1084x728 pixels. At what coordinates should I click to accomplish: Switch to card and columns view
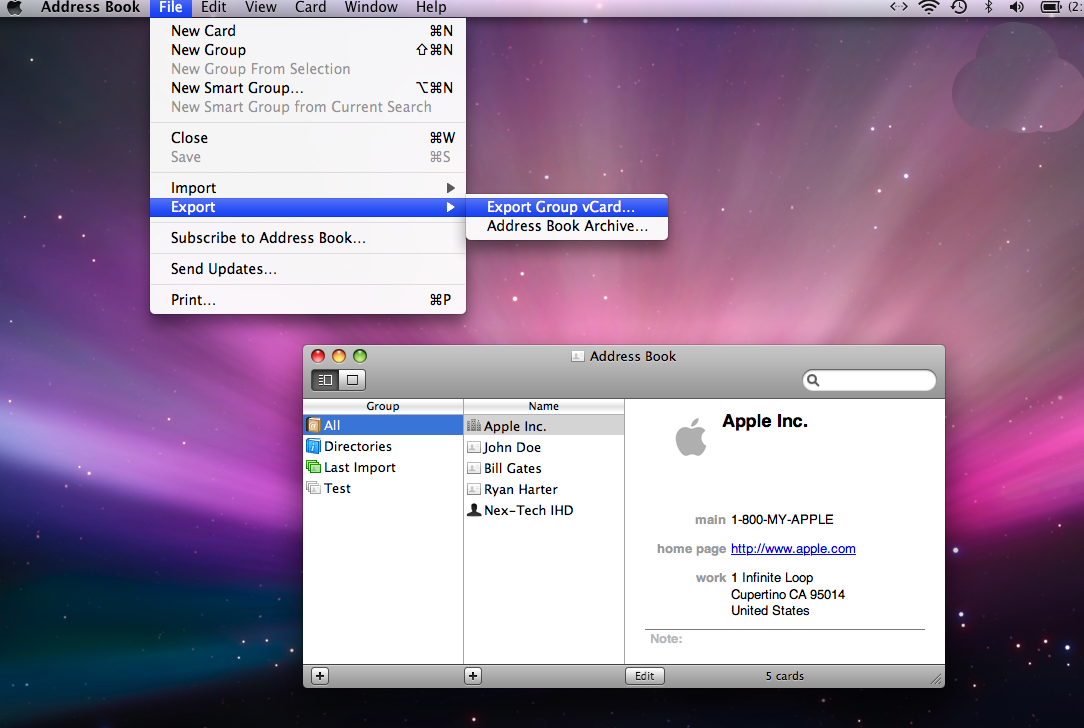point(325,380)
